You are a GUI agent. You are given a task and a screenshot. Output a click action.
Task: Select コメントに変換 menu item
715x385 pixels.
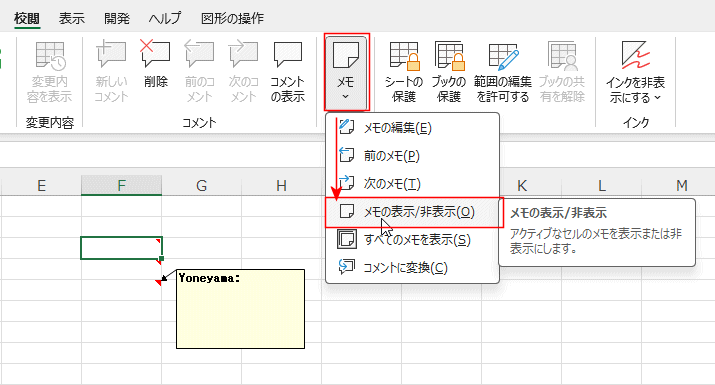412,267
